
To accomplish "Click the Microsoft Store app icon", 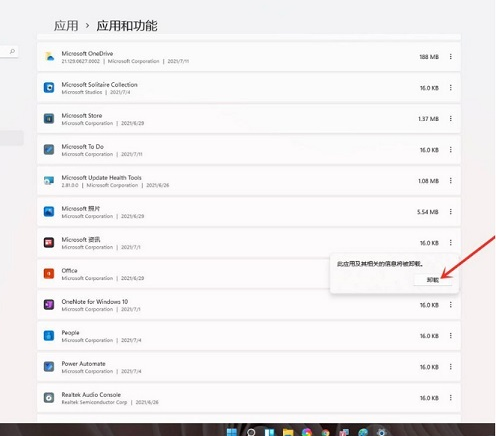I will [49, 118].
